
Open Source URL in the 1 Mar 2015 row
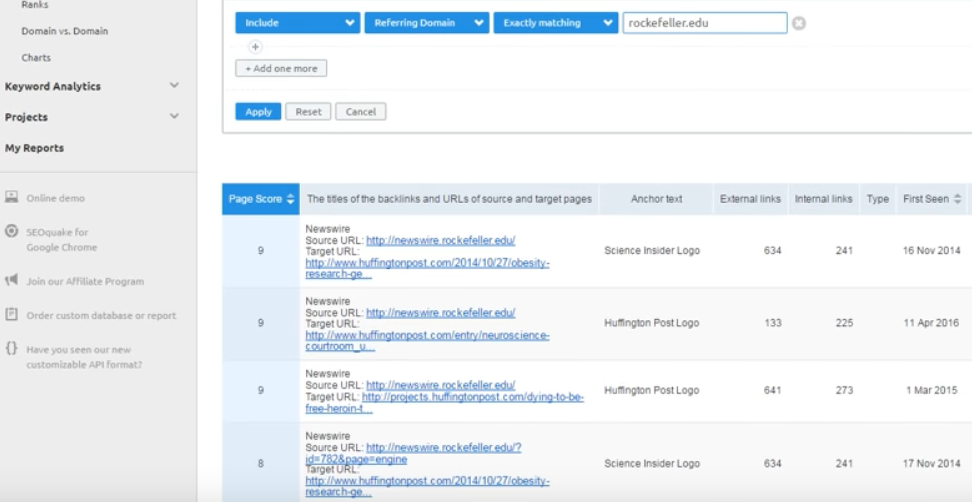[x=441, y=385]
